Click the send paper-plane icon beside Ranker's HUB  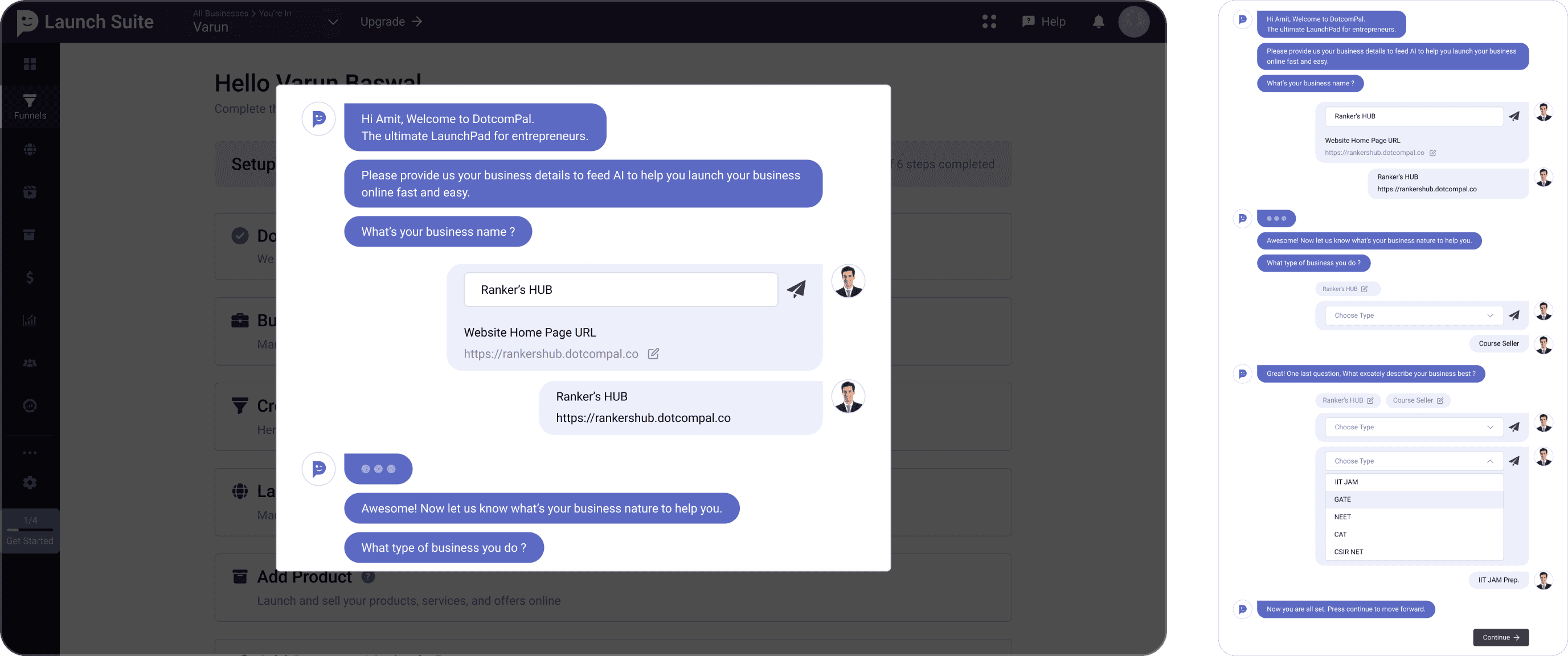pos(796,289)
